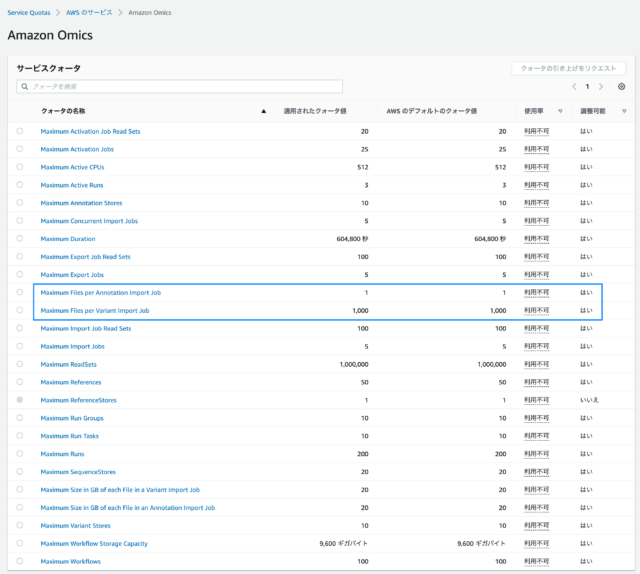Click applied value 512 for Maximum Active CPUs
Screen dimensions: 640x574
(x=363, y=167)
